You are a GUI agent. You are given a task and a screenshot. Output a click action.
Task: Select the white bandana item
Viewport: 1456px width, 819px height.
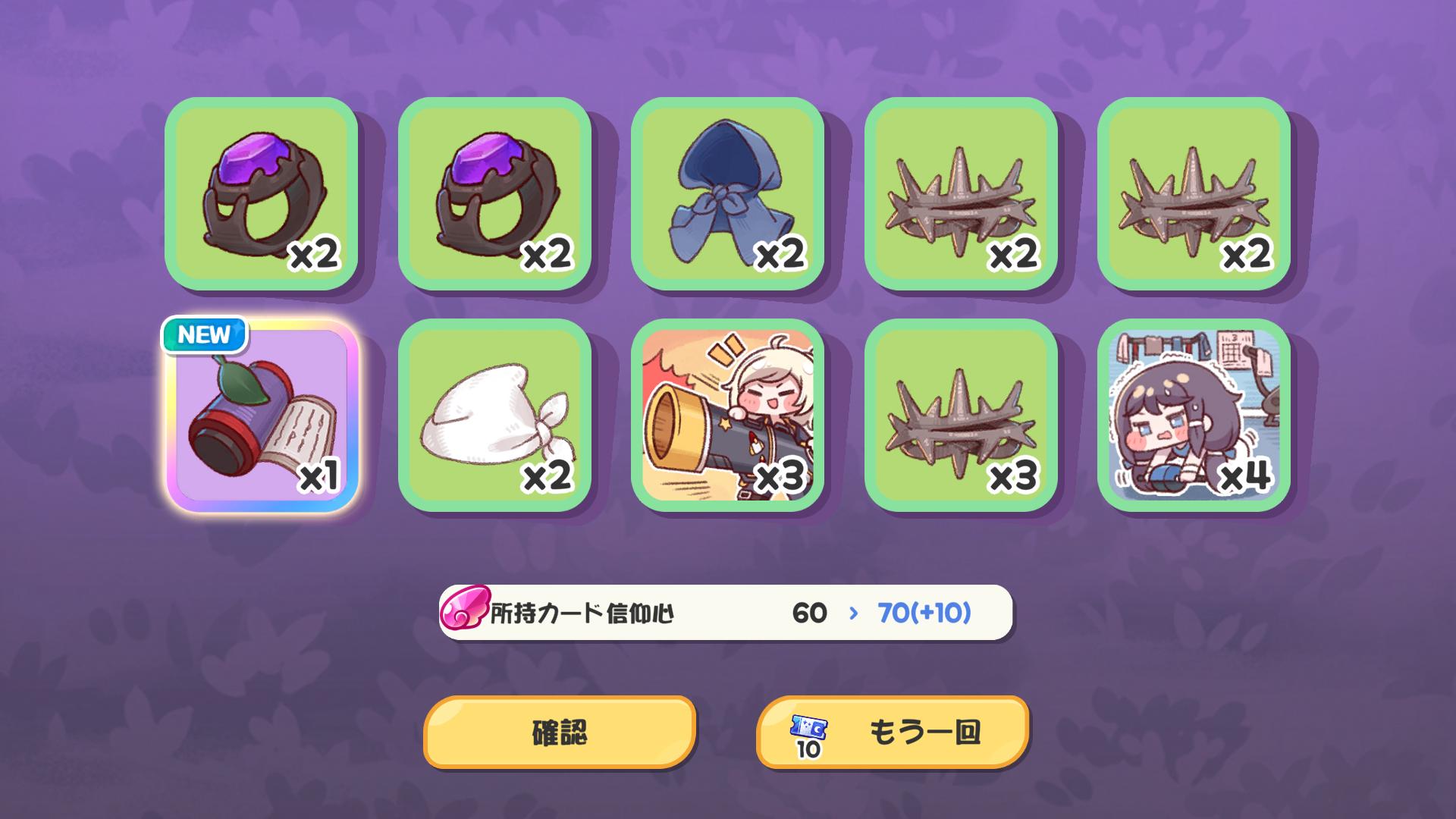(494, 416)
